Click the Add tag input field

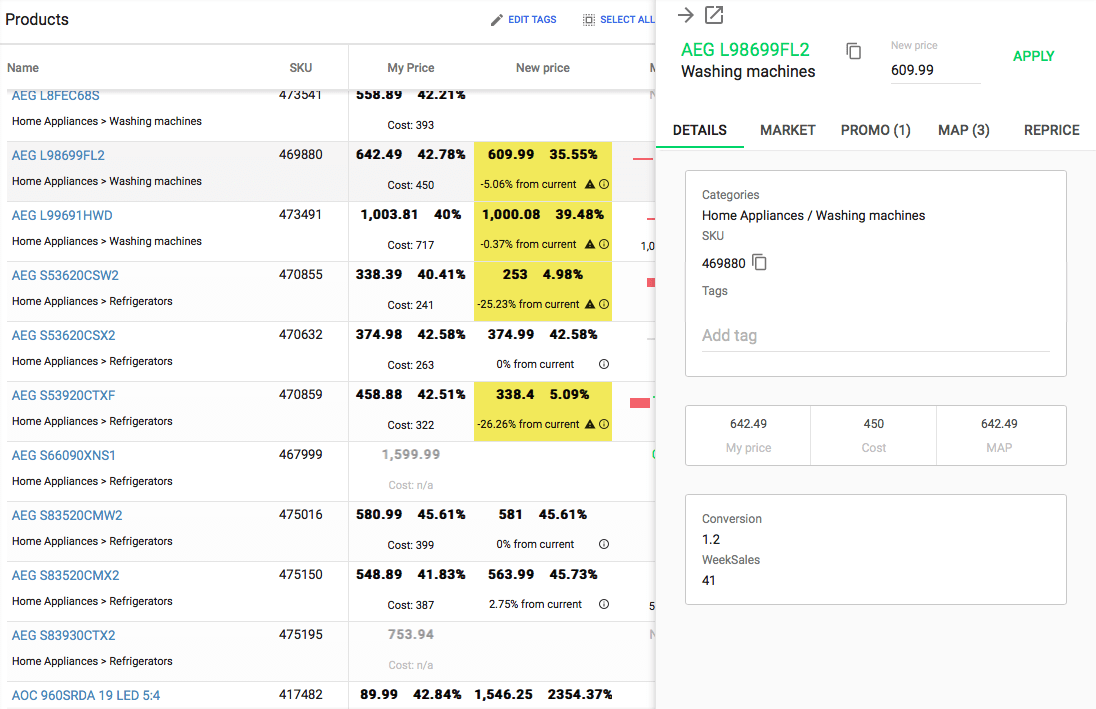(x=876, y=336)
